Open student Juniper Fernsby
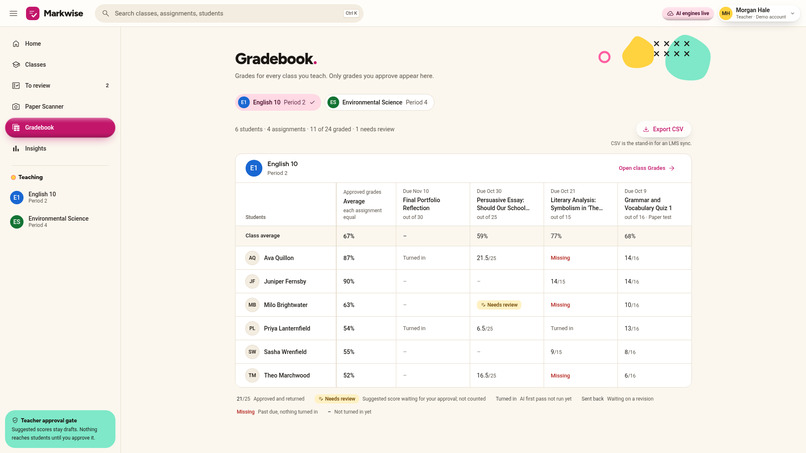 285,282
